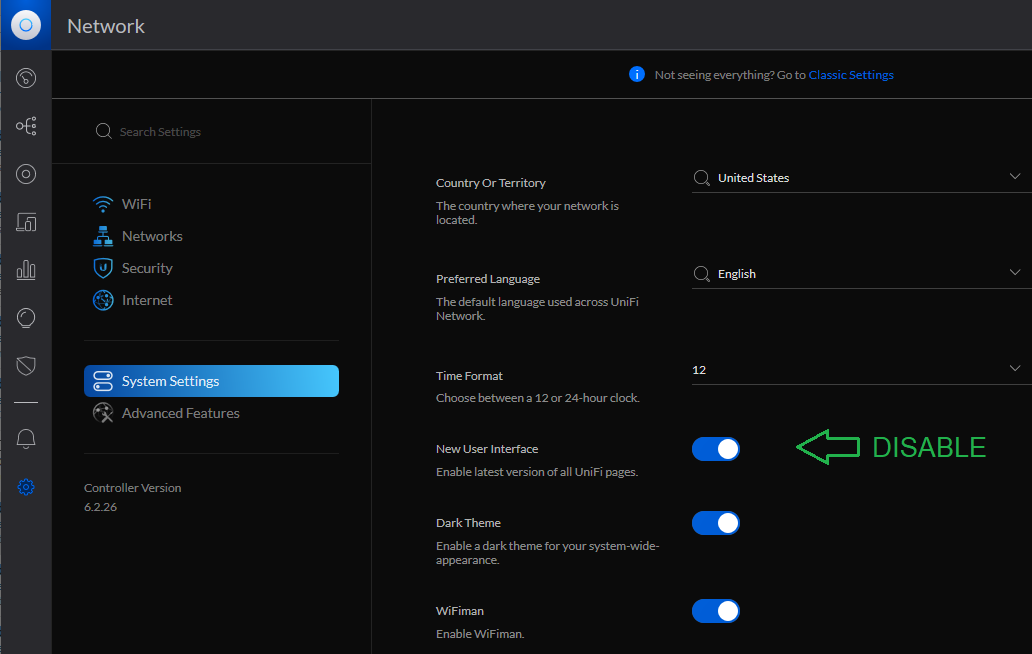Screen dimensions: 1032x654
Task: Click the magnifier icon beside English
Action: 702,274
